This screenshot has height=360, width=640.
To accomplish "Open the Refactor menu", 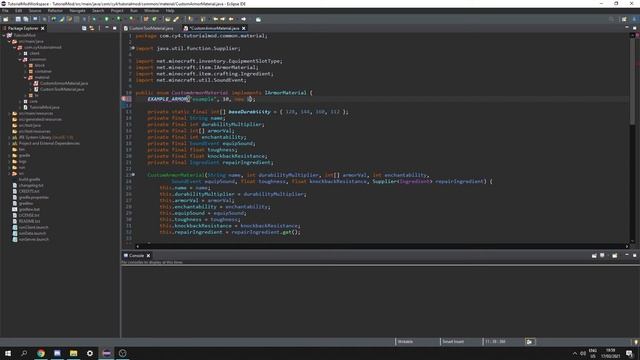I will point(55,11).
